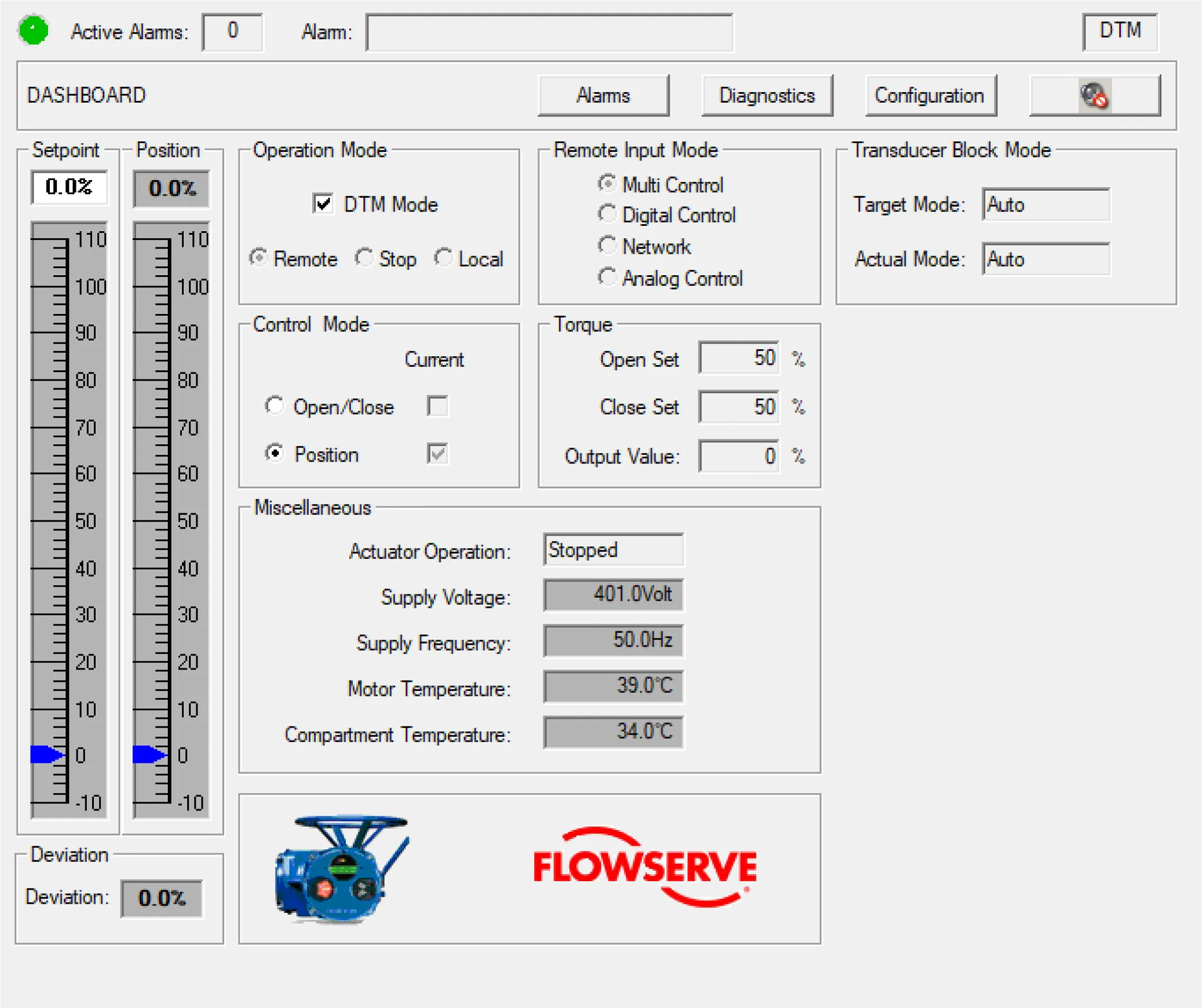Select Open/Close control mode

274,406
